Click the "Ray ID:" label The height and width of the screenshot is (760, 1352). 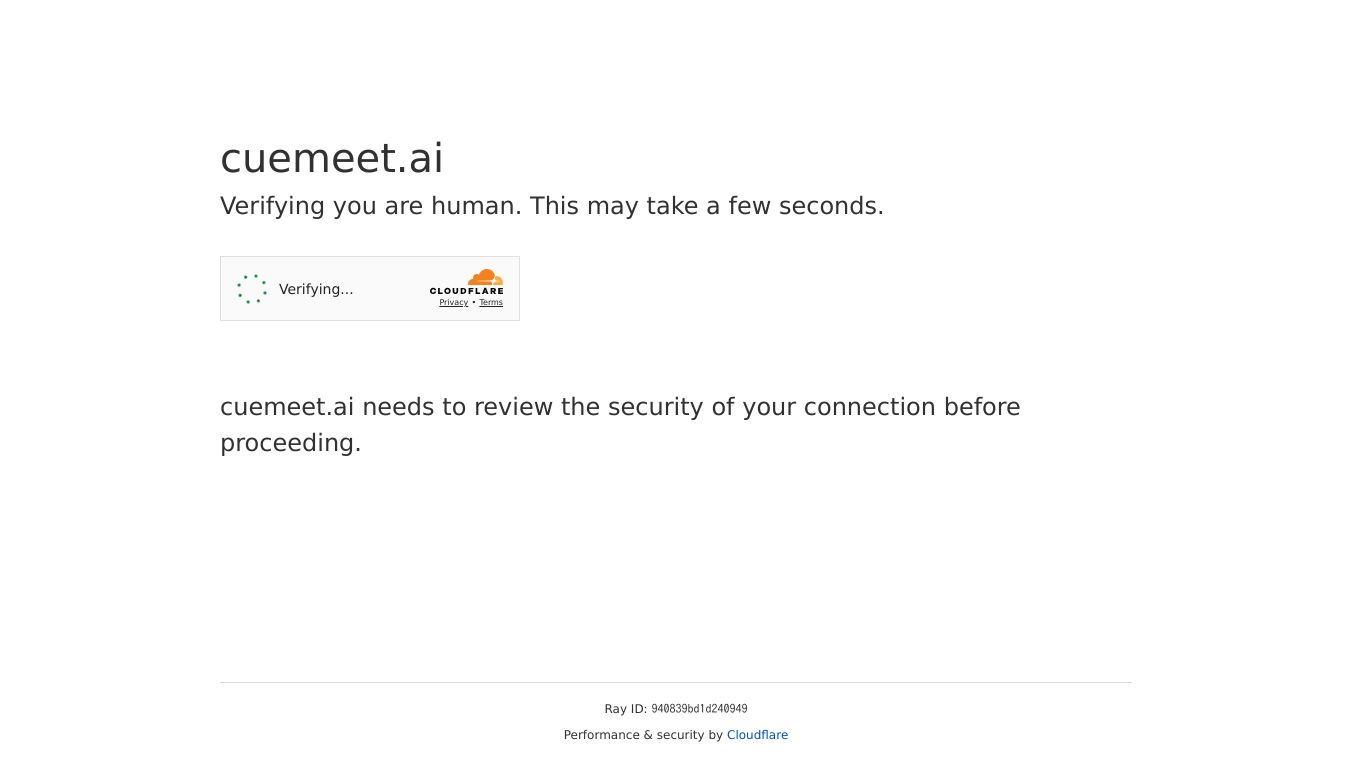point(625,709)
